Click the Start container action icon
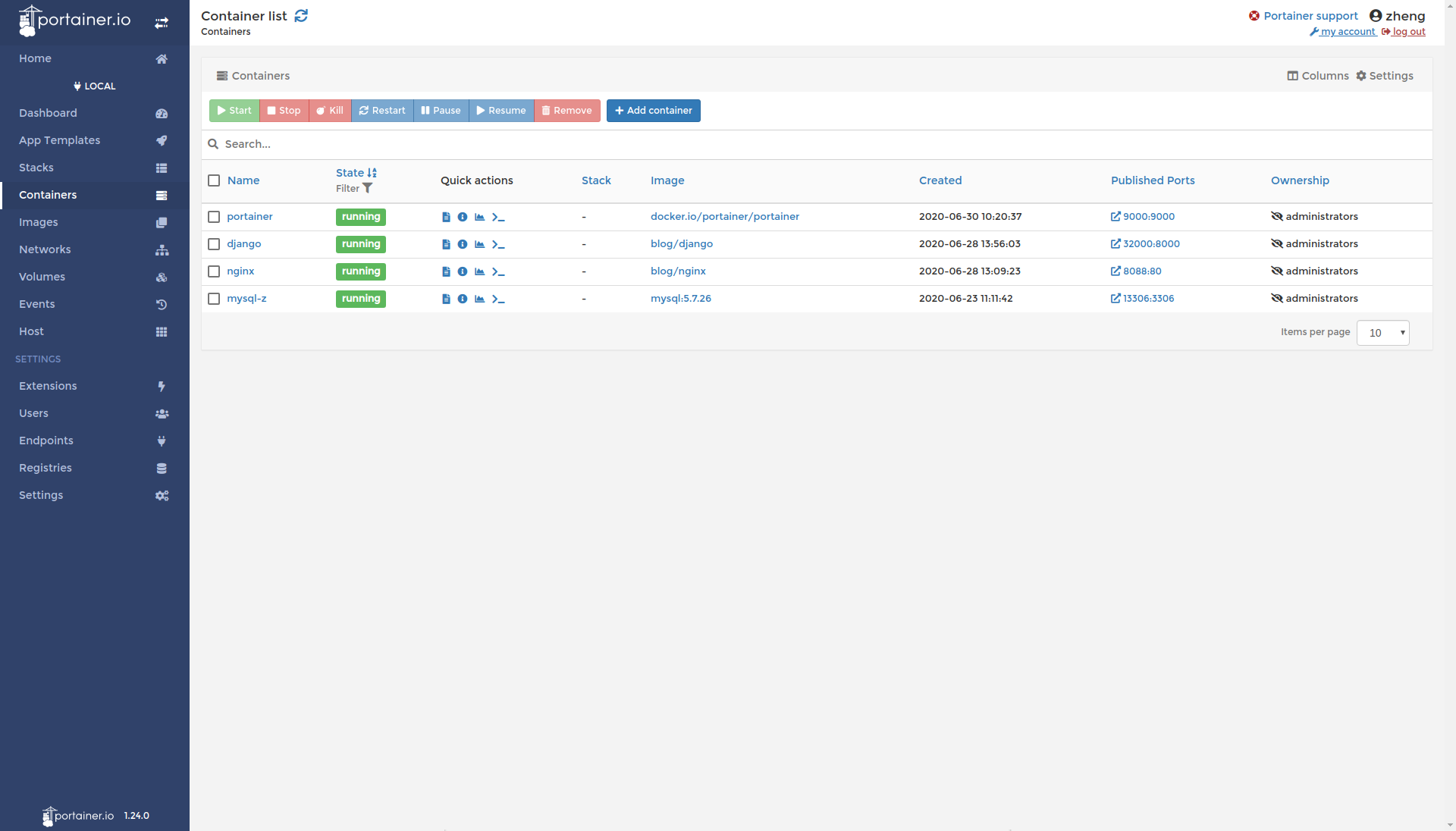1456x831 pixels. [234, 110]
